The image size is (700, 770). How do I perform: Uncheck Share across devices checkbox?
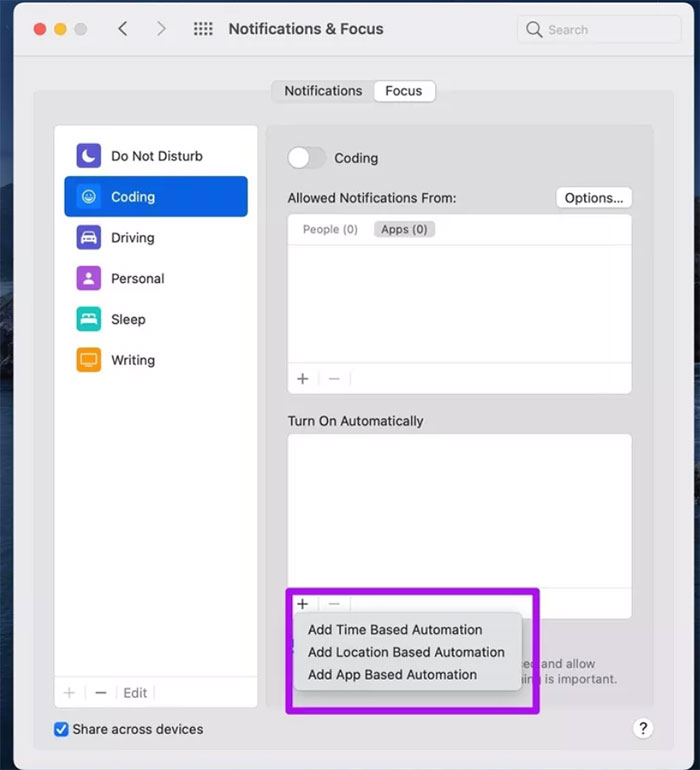[61, 729]
